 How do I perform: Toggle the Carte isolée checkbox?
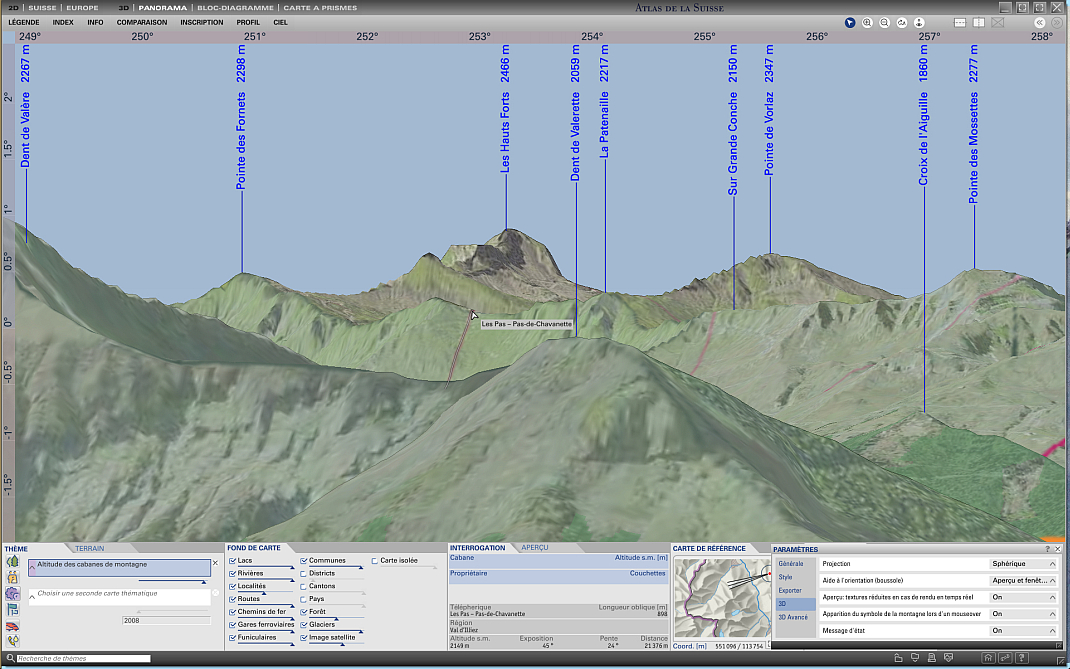[375, 561]
